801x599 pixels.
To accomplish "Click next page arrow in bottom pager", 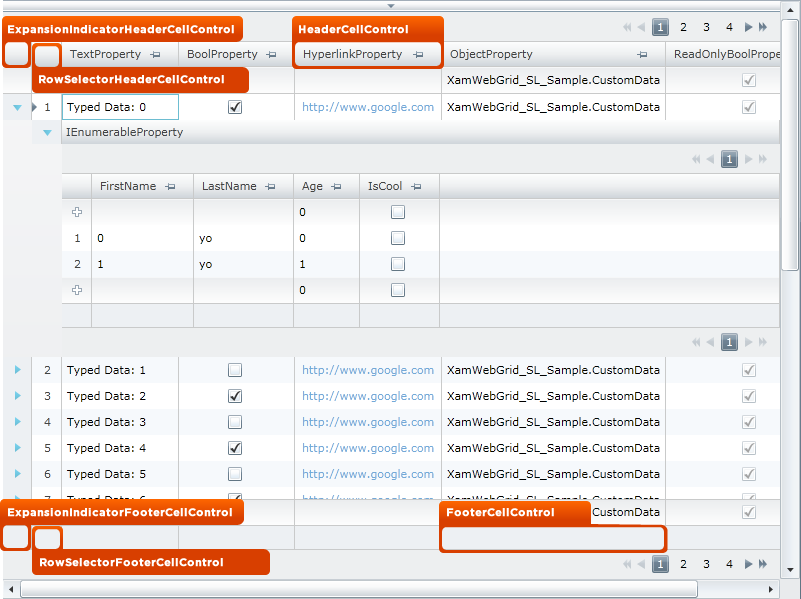I will pyautogui.click(x=748, y=564).
